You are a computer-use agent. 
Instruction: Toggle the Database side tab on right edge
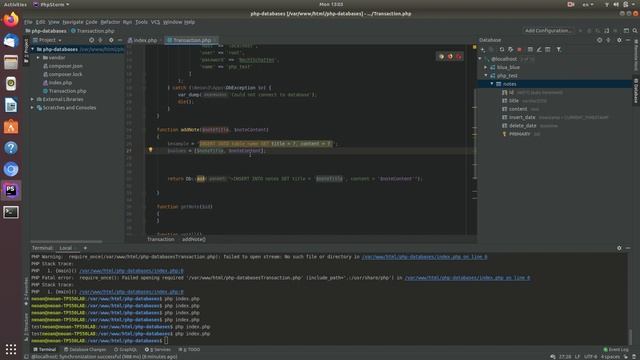tap(636, 90)
